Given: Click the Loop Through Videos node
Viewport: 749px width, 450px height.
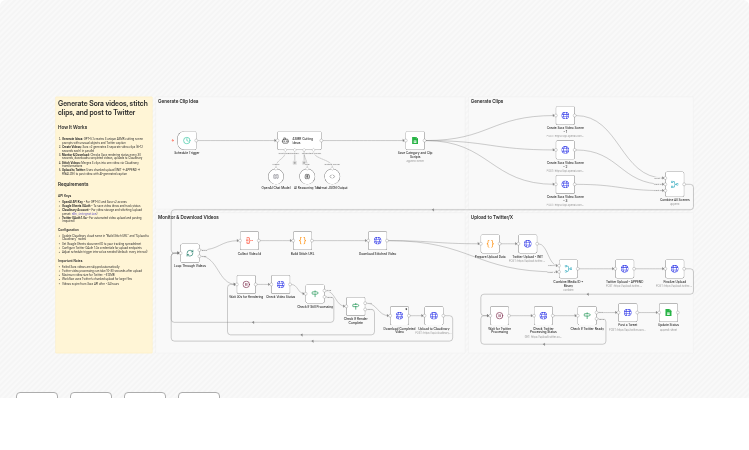Looking at the screenshot, I should [x=190, y=253].
